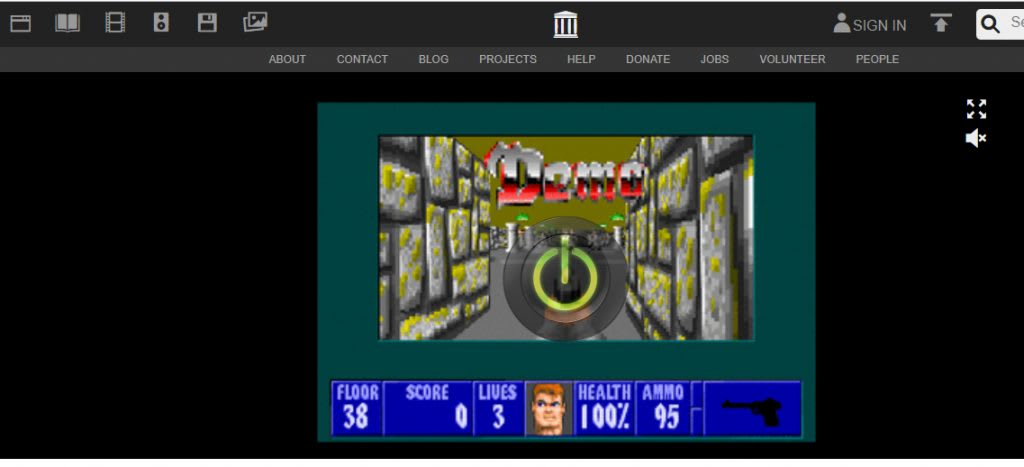The image size is (1024, 467).
Task: Click the upload arrow icon
Action: [x=940, y=24]
